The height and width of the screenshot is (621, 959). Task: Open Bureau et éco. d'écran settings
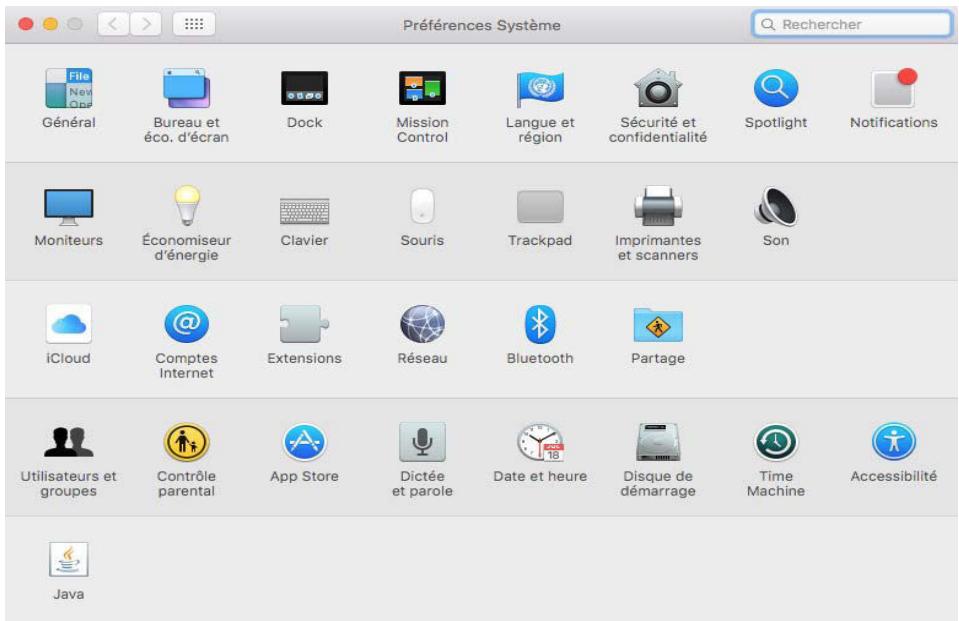[185, 90]
